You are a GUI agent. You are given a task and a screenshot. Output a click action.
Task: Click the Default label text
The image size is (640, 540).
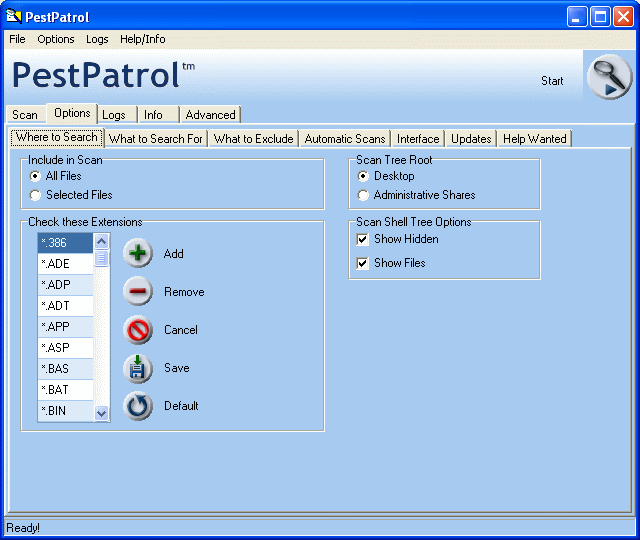(x=181, y=406)
